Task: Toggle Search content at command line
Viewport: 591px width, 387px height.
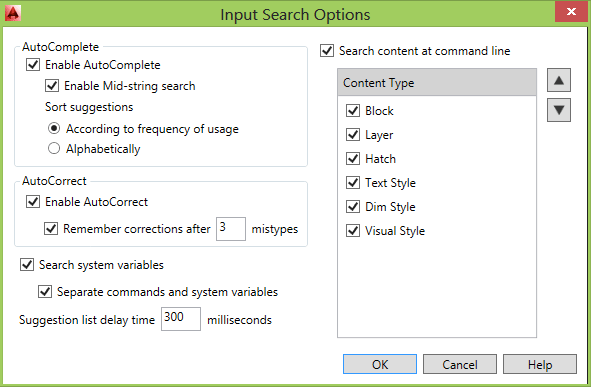Action: (x=327, y=50)
